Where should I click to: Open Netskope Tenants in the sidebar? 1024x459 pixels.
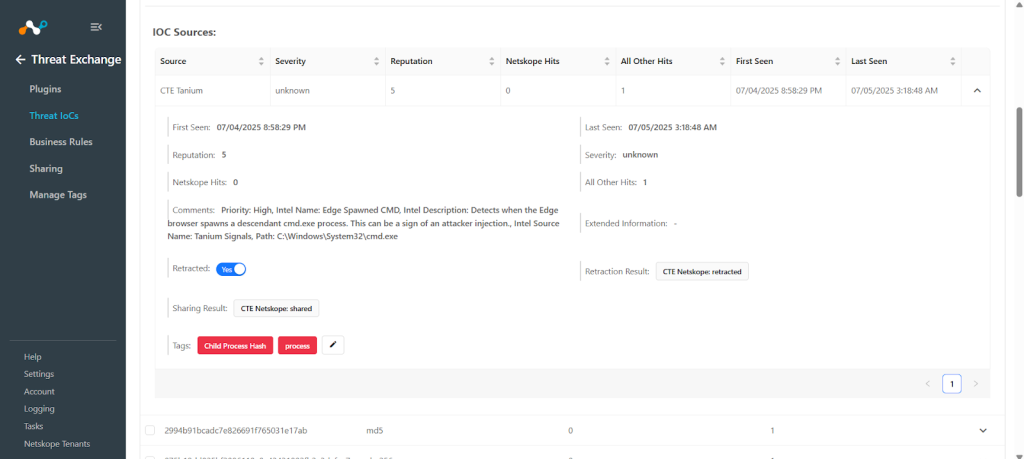point(57,444)
